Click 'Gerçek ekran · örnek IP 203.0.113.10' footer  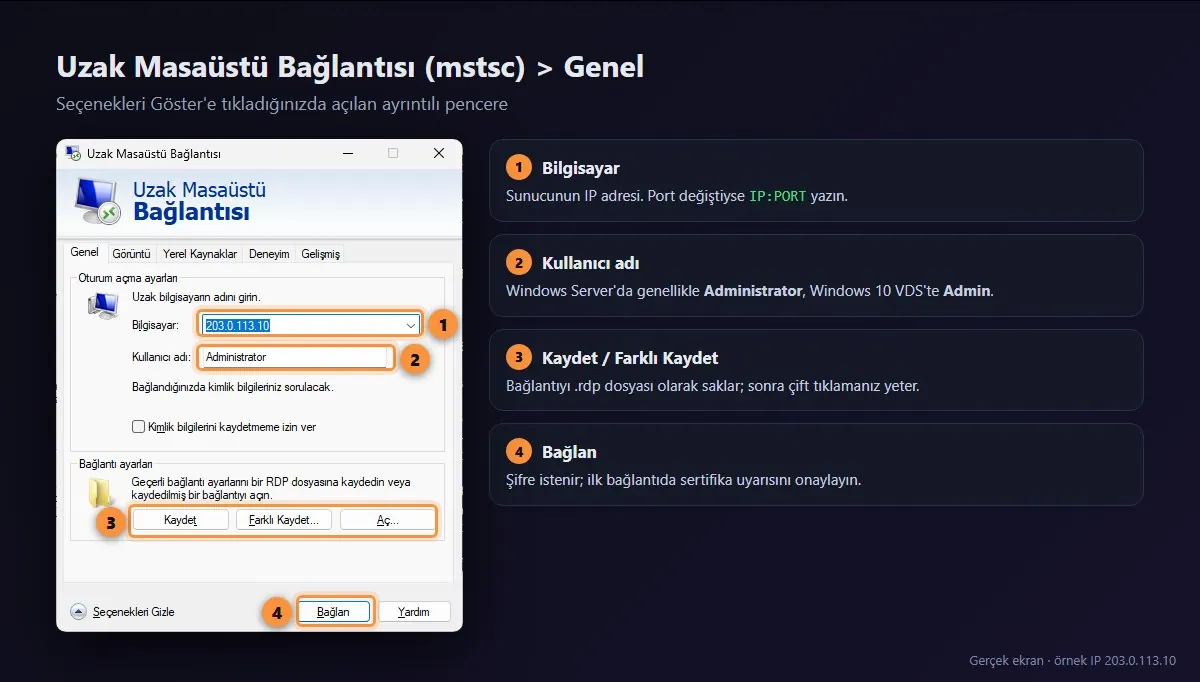pyautogui.click(x=1072, y=661)
